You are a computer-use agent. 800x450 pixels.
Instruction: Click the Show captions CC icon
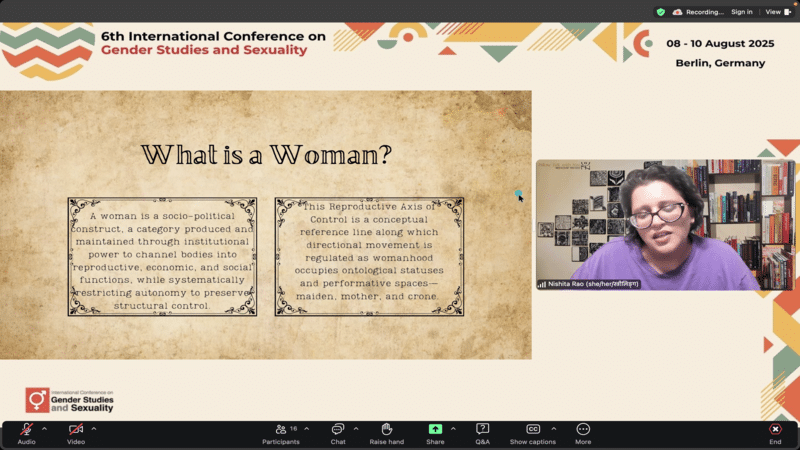tap(532, 429)
